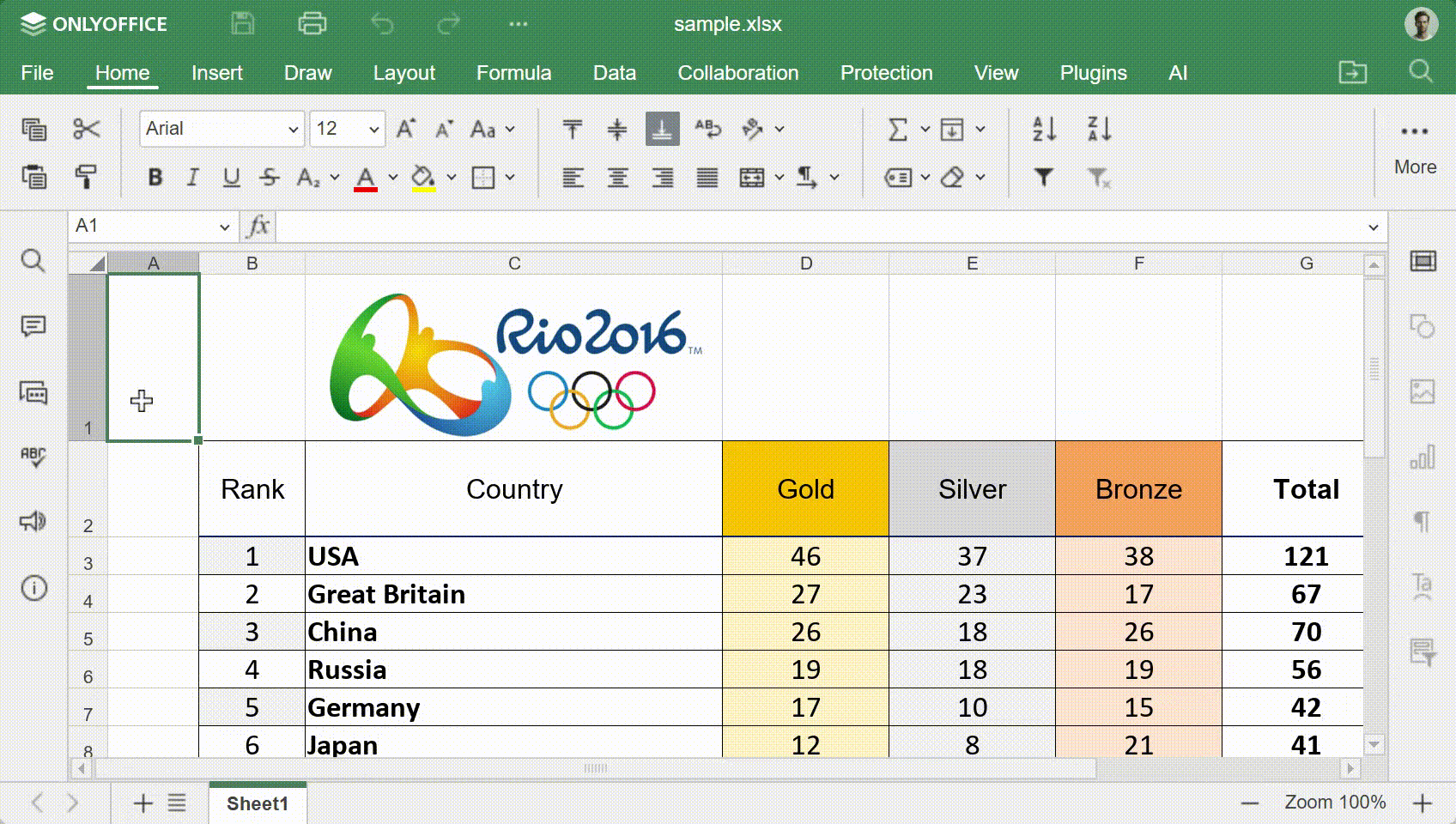1456x824 pixels.
Task: Open the Data tab
Action: pyautogui.click(x=615, y=73)
